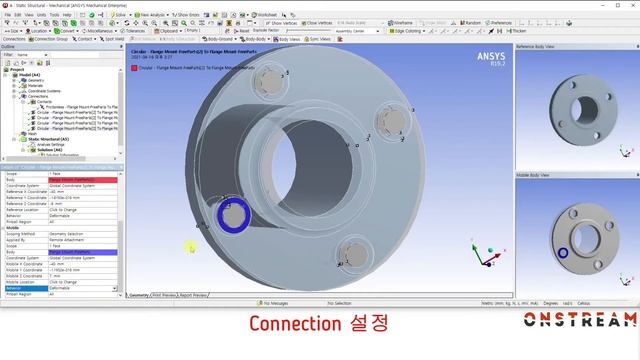This screenshot has height=360, width=640.
Task: Click the Tolerances icon
Action: coord(122,31)
